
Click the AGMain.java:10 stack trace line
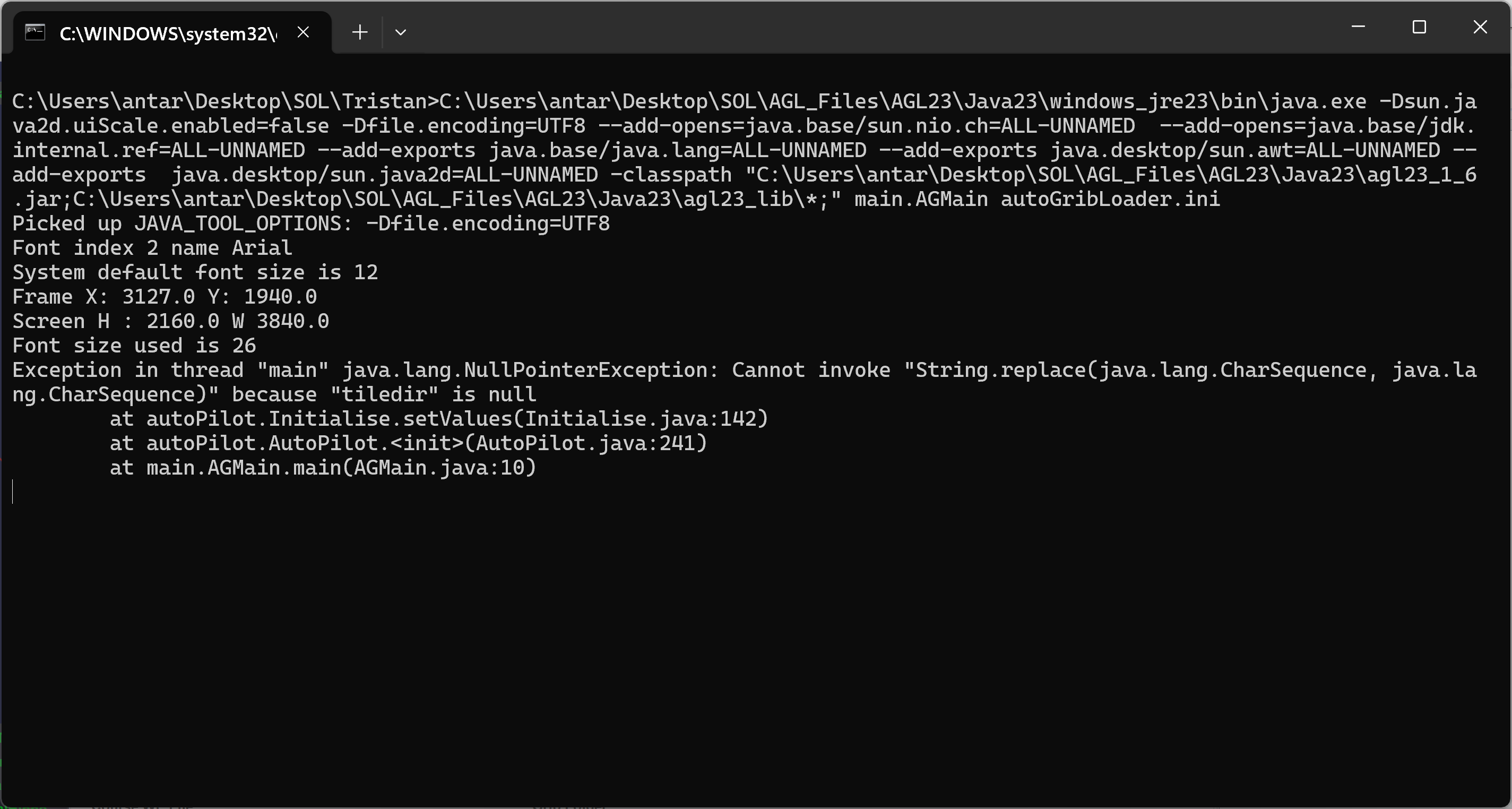(x=323, y=468)
